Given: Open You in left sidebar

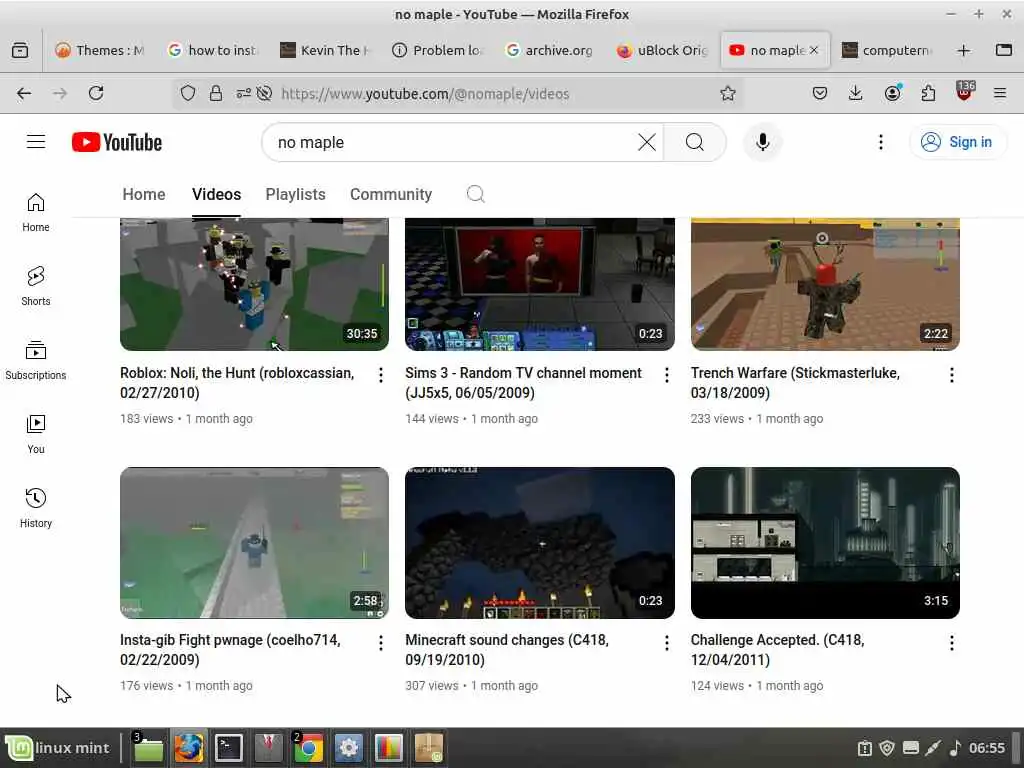Looking at the screenshot, I should [x=36, y=434].
